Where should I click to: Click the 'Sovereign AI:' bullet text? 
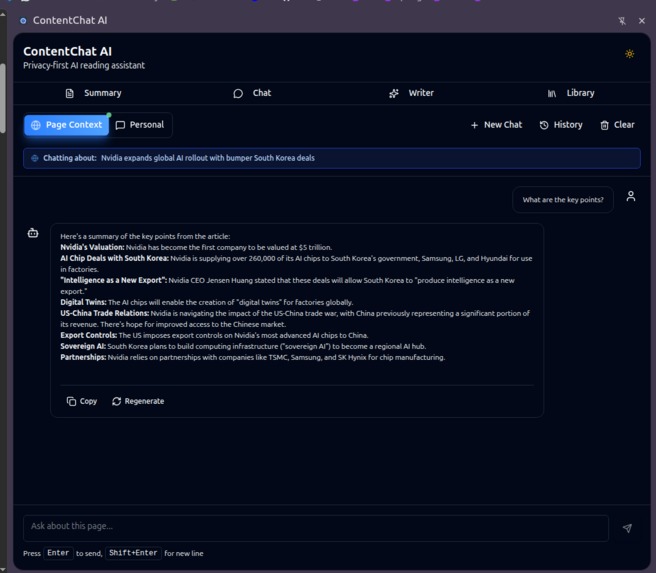click(x=83, y=346)
